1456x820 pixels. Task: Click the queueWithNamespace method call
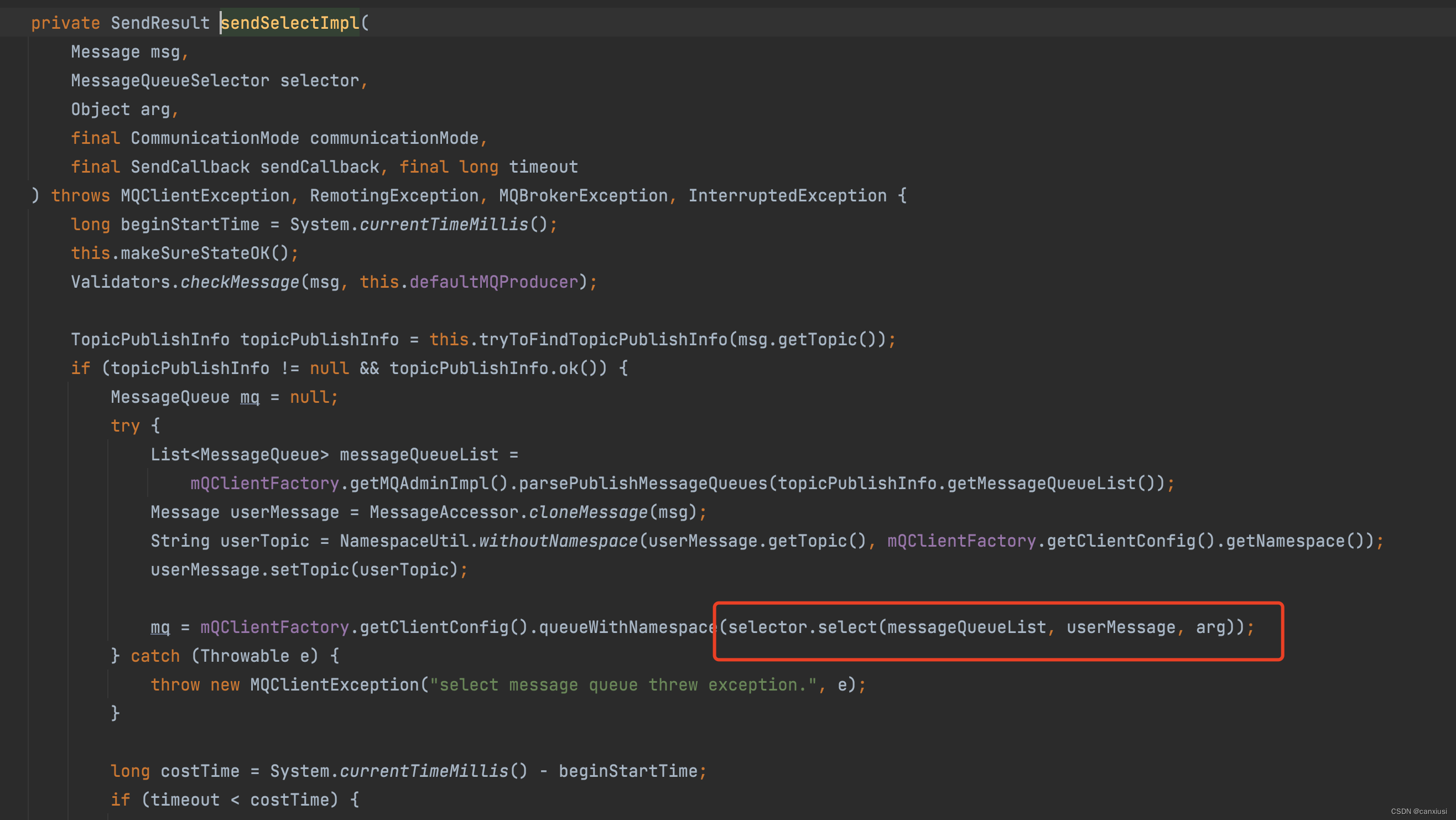tap(627, 627)
